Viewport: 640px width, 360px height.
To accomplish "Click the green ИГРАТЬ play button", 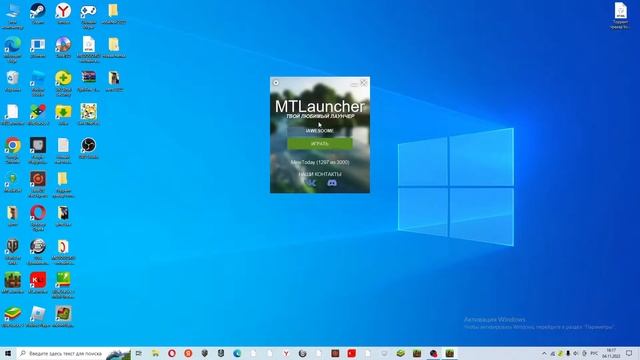I will 320,144.
